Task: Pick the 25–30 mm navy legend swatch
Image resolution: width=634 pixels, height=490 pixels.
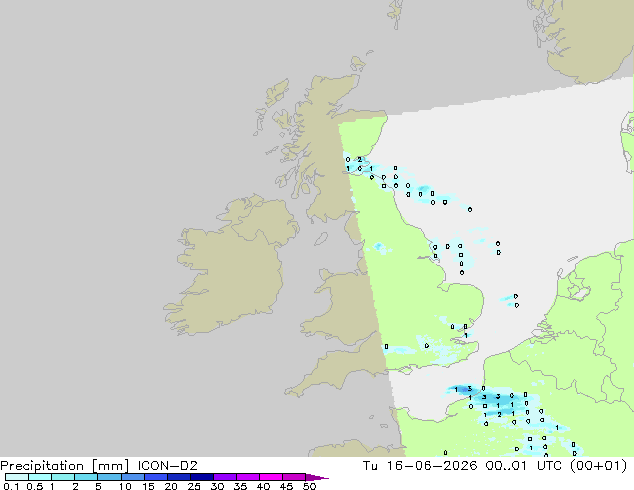Action: click(202, 477)
